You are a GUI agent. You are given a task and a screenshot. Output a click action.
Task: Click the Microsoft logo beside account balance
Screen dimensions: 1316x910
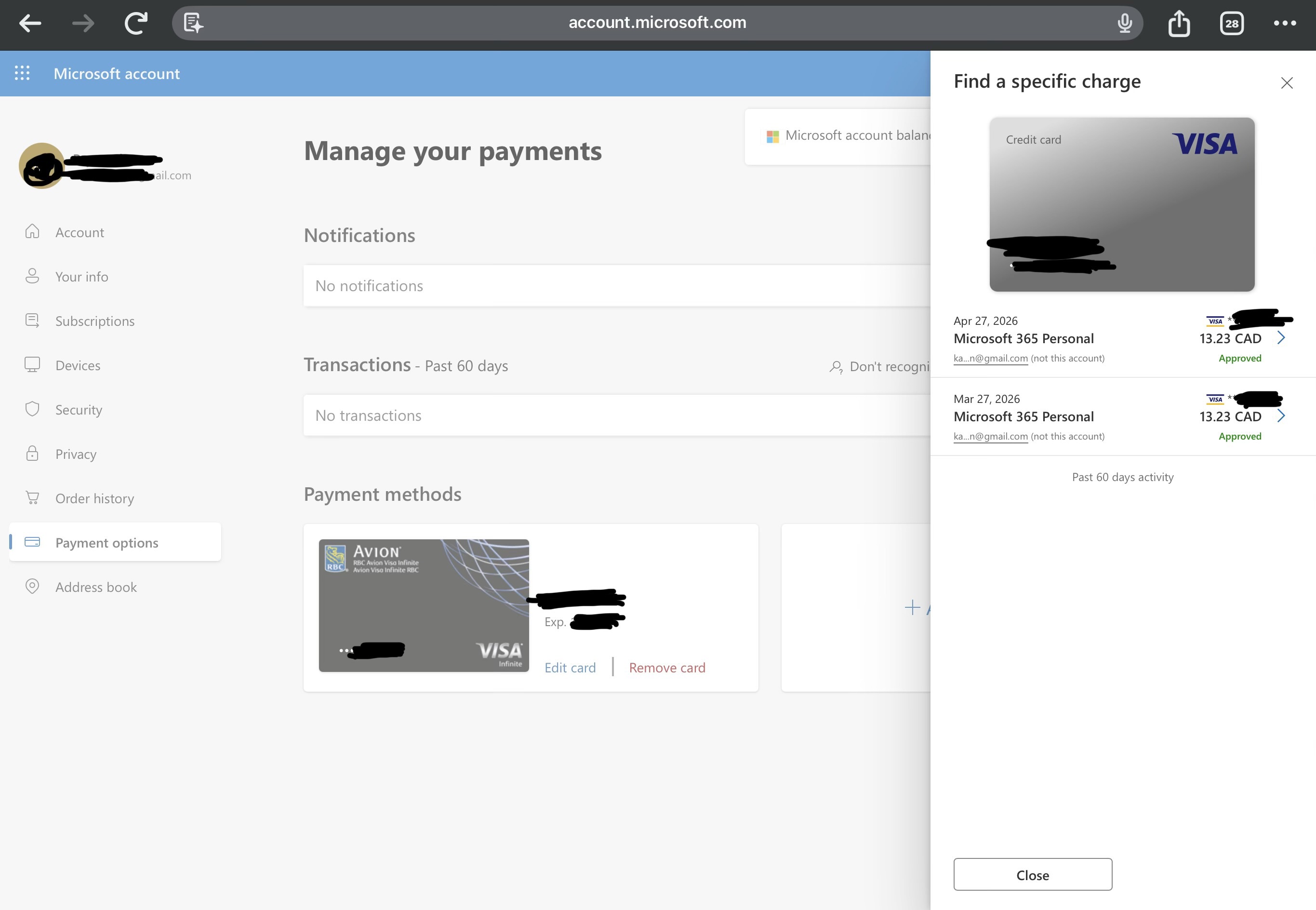pyautogui.click(x=772, y=136)
